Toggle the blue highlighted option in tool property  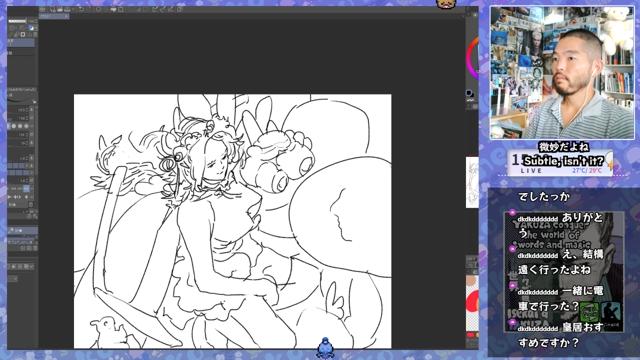26,189
